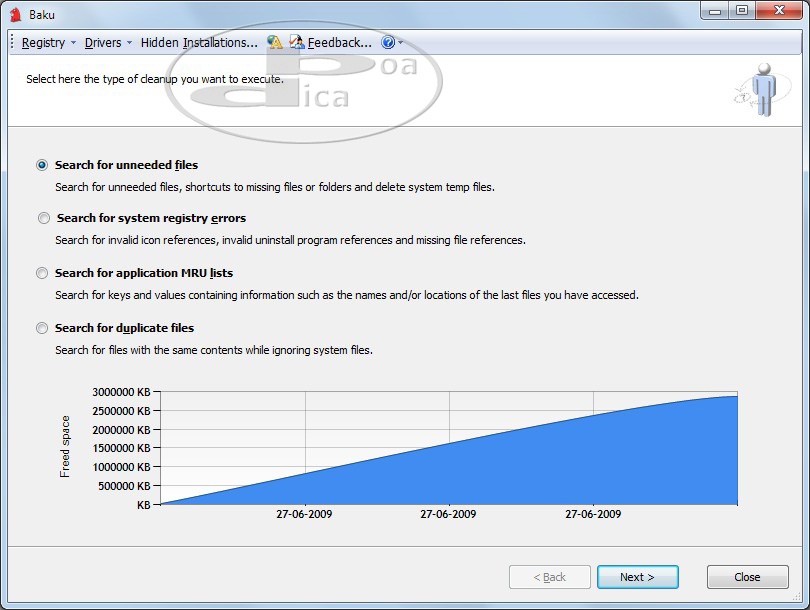Viewport: 810px width, 610px height.
Task: Choose 'Search for application MRU lists'
Action: (42, 273)
